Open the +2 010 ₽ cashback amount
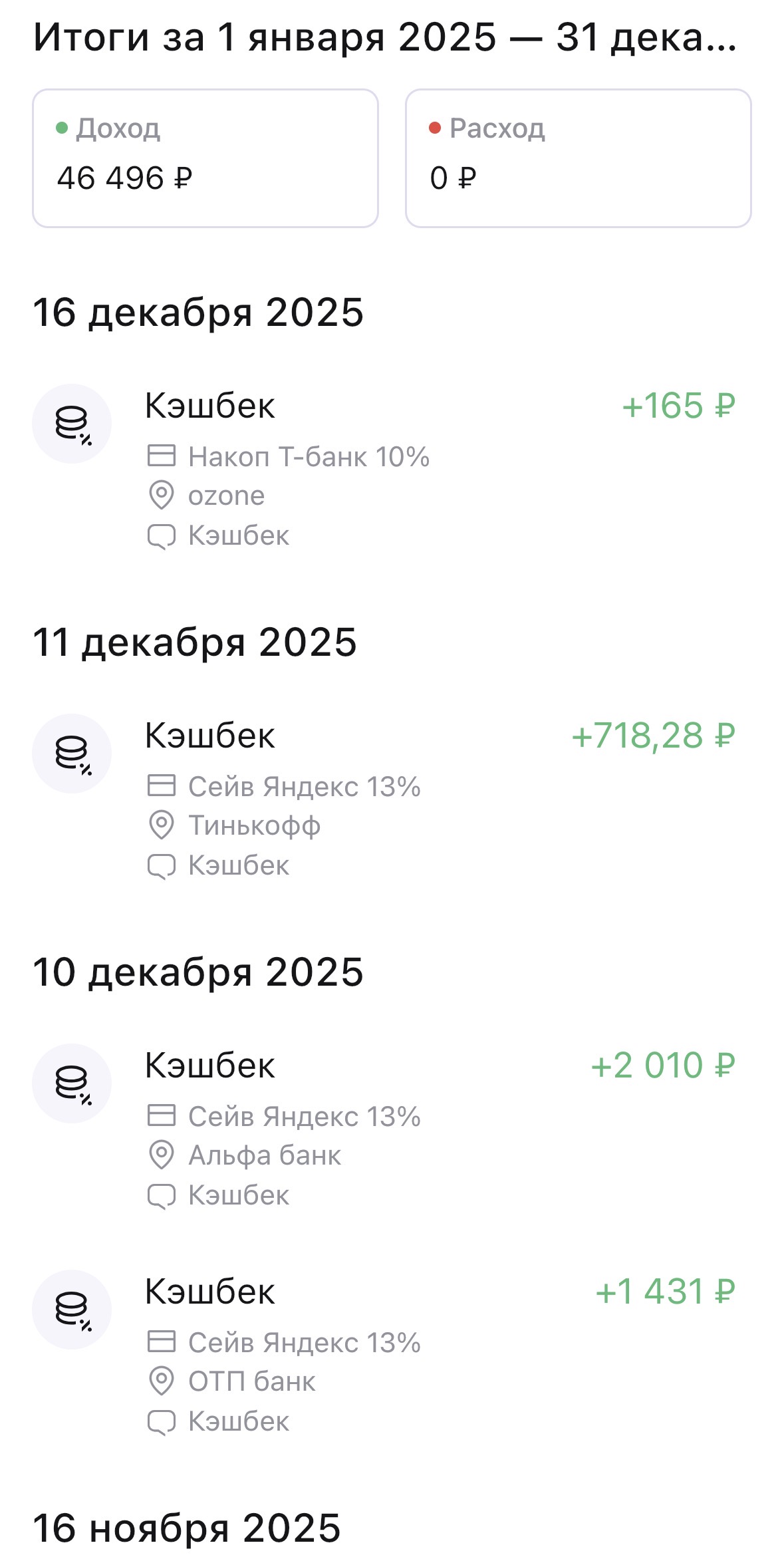The image size is (784, 1567). pos(662,1066)
